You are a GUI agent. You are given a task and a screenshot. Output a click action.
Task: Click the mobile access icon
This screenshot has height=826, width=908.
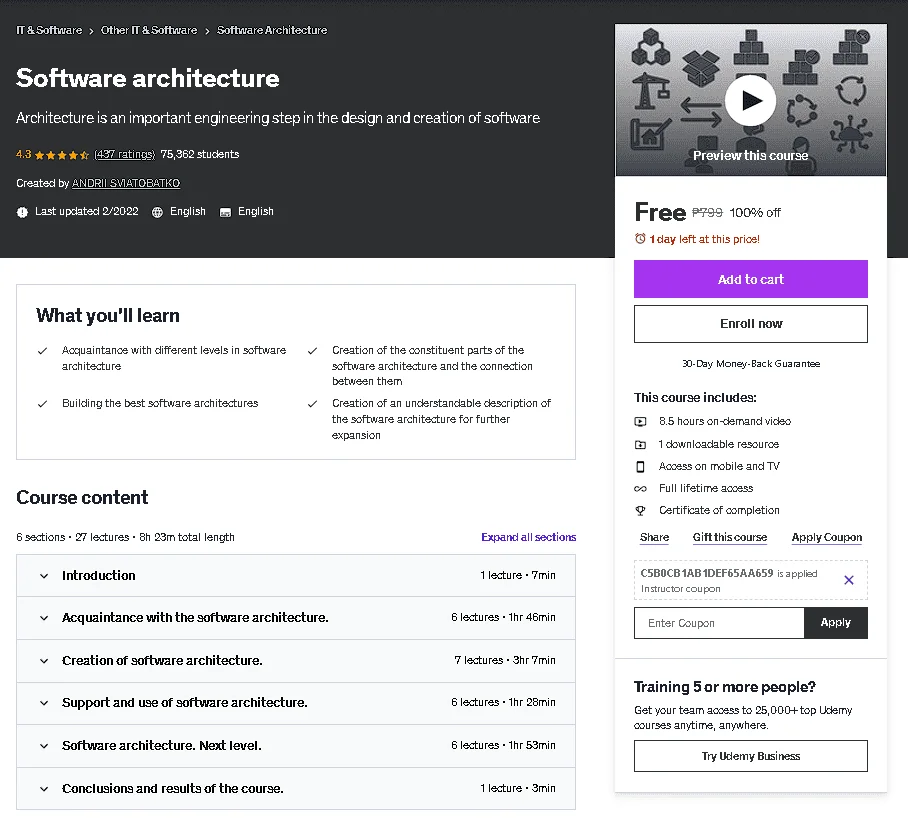[x=640, y=466]
